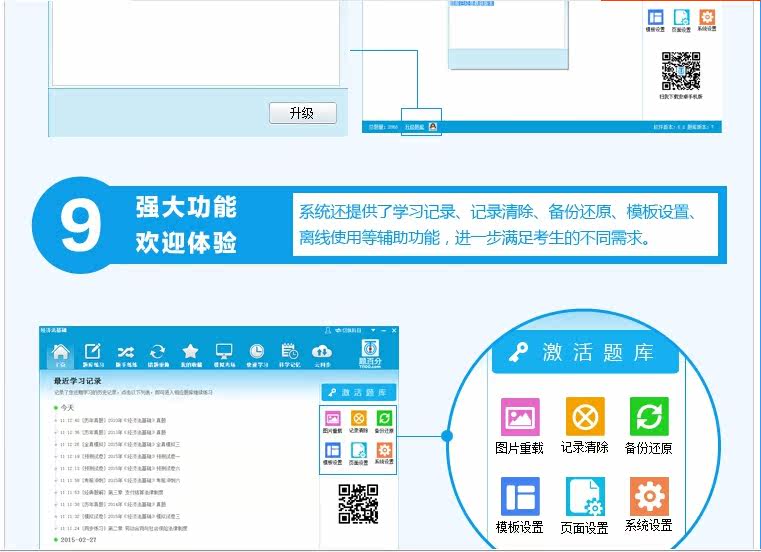Open the title bar dropdown arrow

(372, 331)
